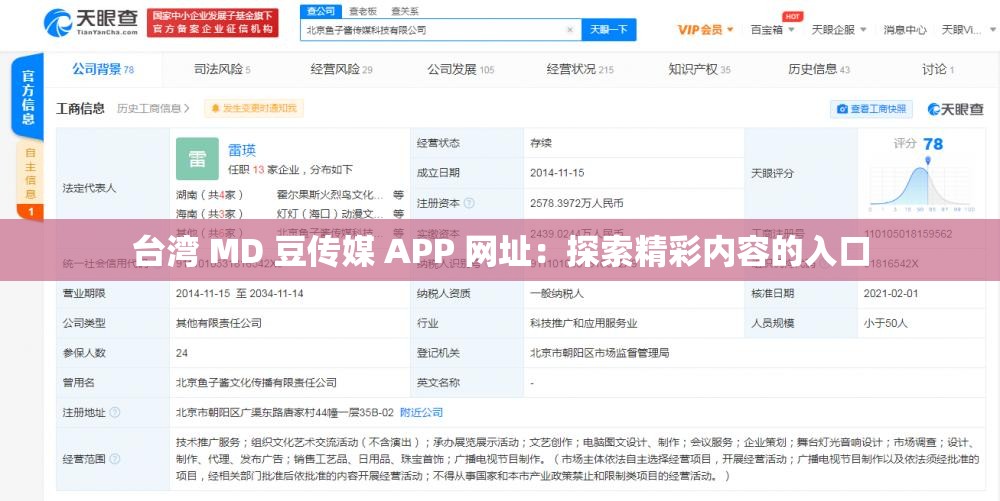1000x501 pixels.
Task: Click the 天眼评分 score number 78
Action: (x=932, y=143)
